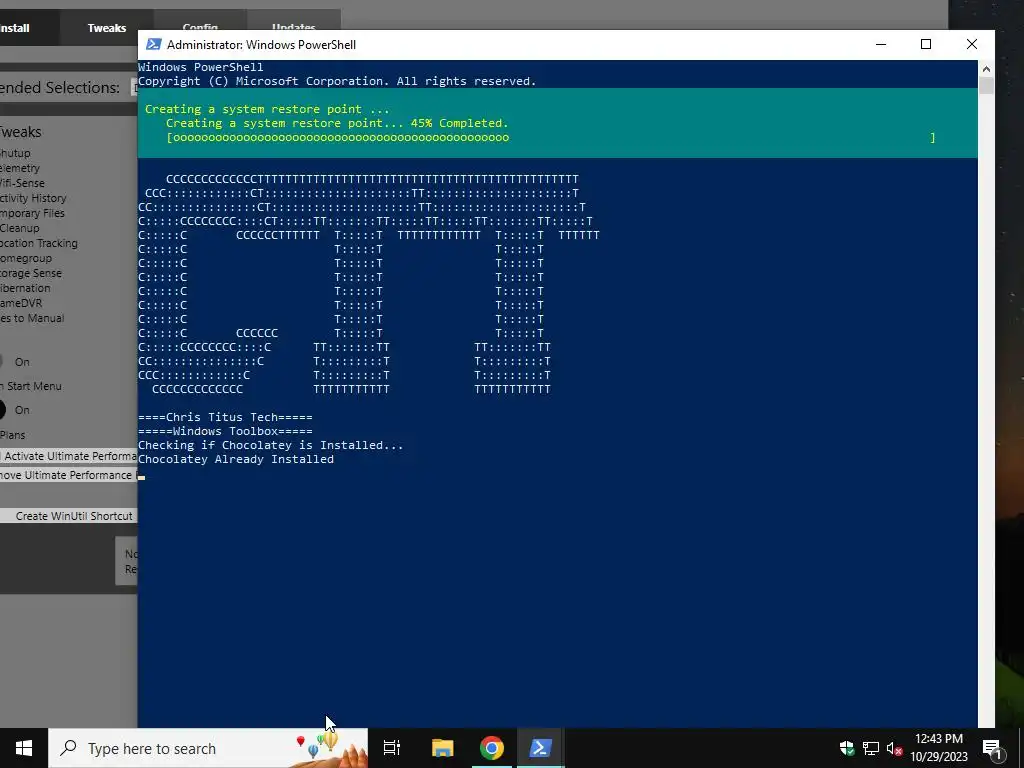
Task: Click the Remove Ultimate Performance button
Action: [x=69, y=475]
